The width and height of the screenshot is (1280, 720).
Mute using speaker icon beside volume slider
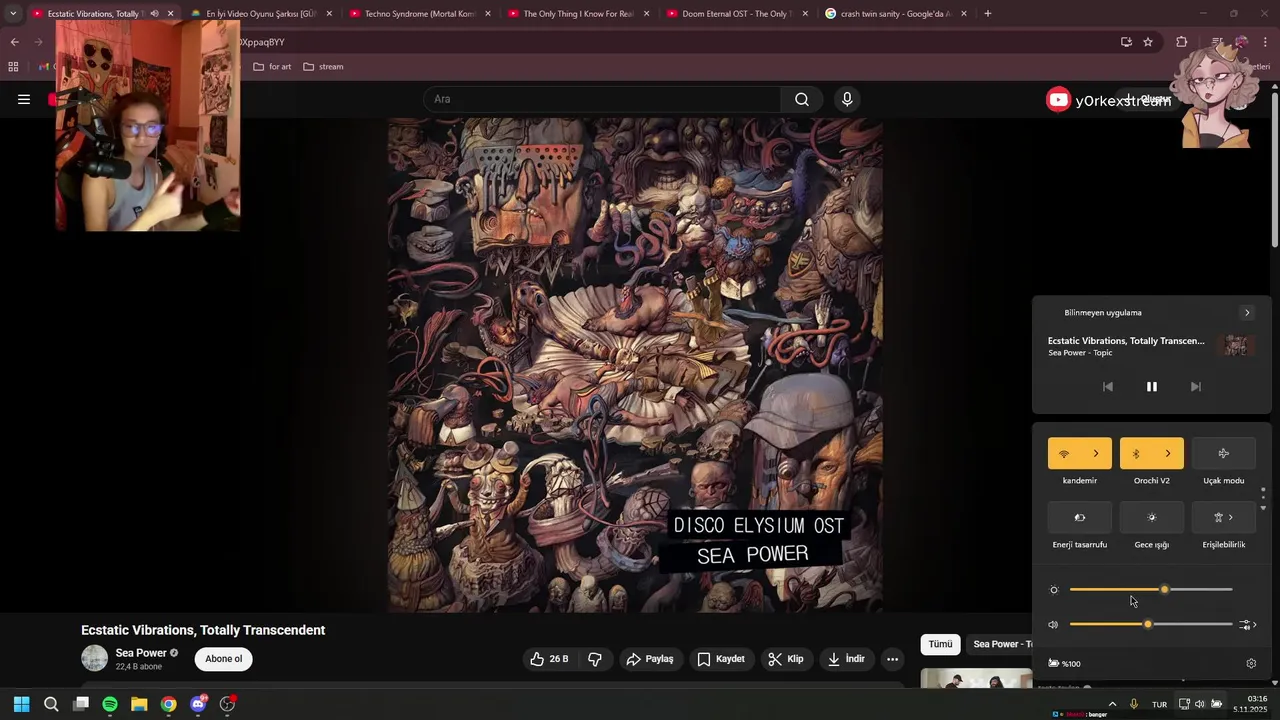point(1053,625)
